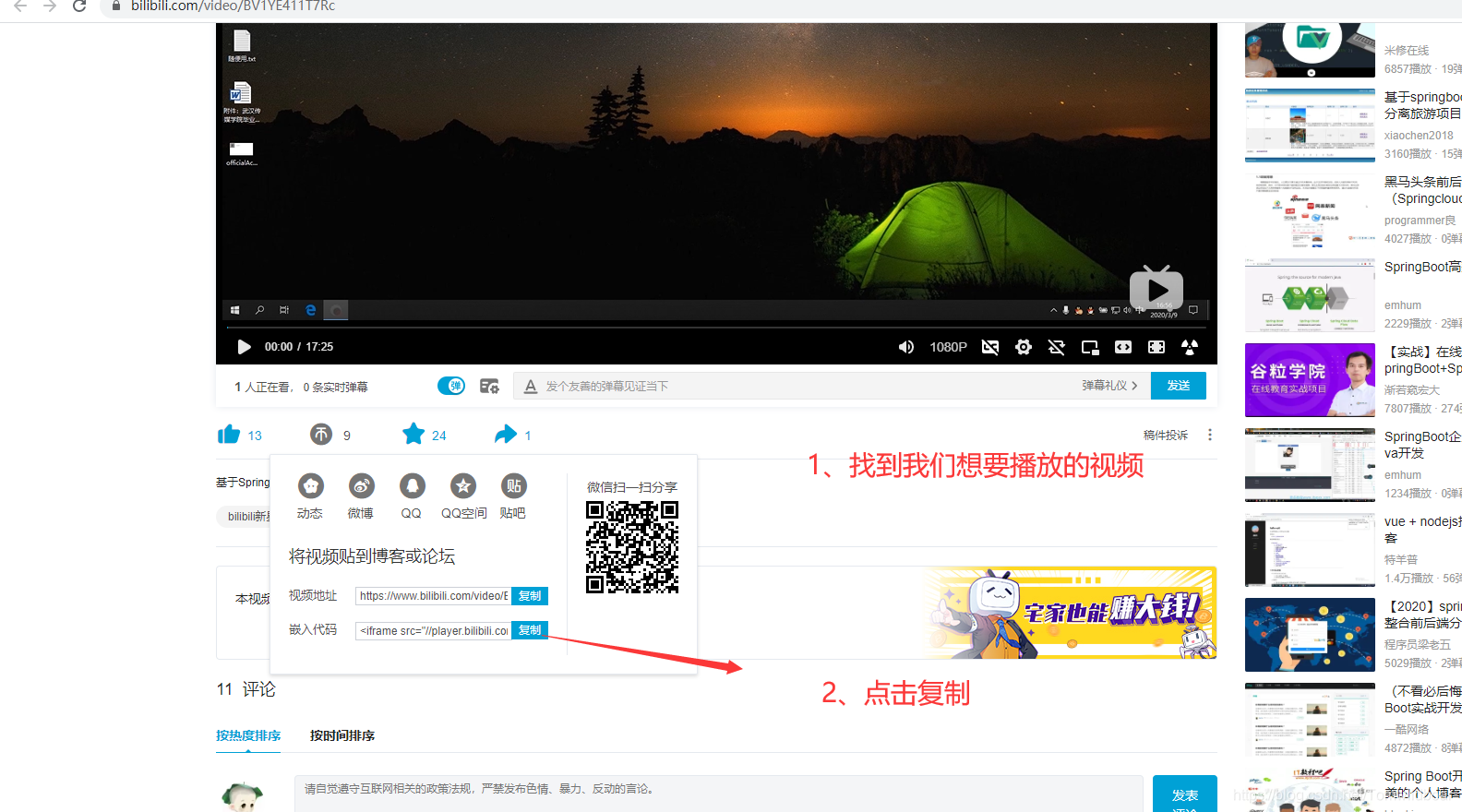Favorite the video with the star icon
Image resolution: width=1462 pixels, height=812 pixels.
413,434
